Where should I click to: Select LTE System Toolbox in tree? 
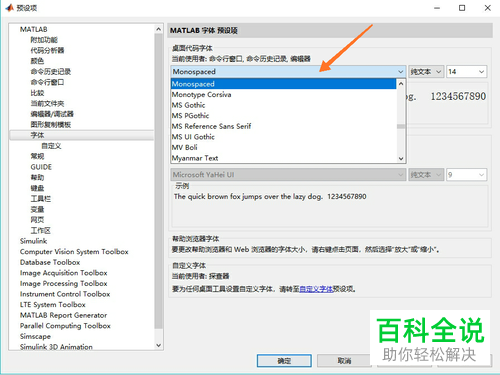pyautogui.click(x=53, y=305)
